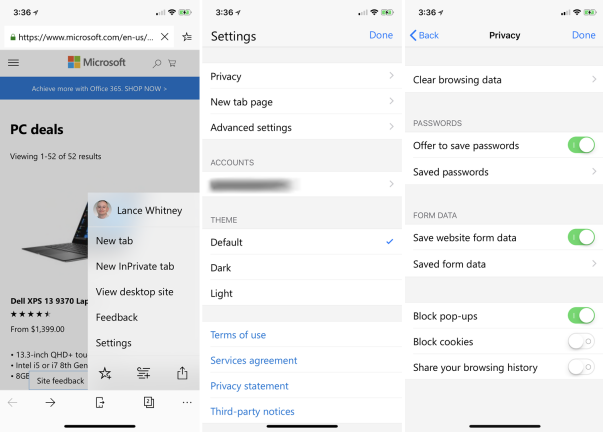The image size is (603, 432).
Task: Select the Dark theme
Action: click(302, 267)
